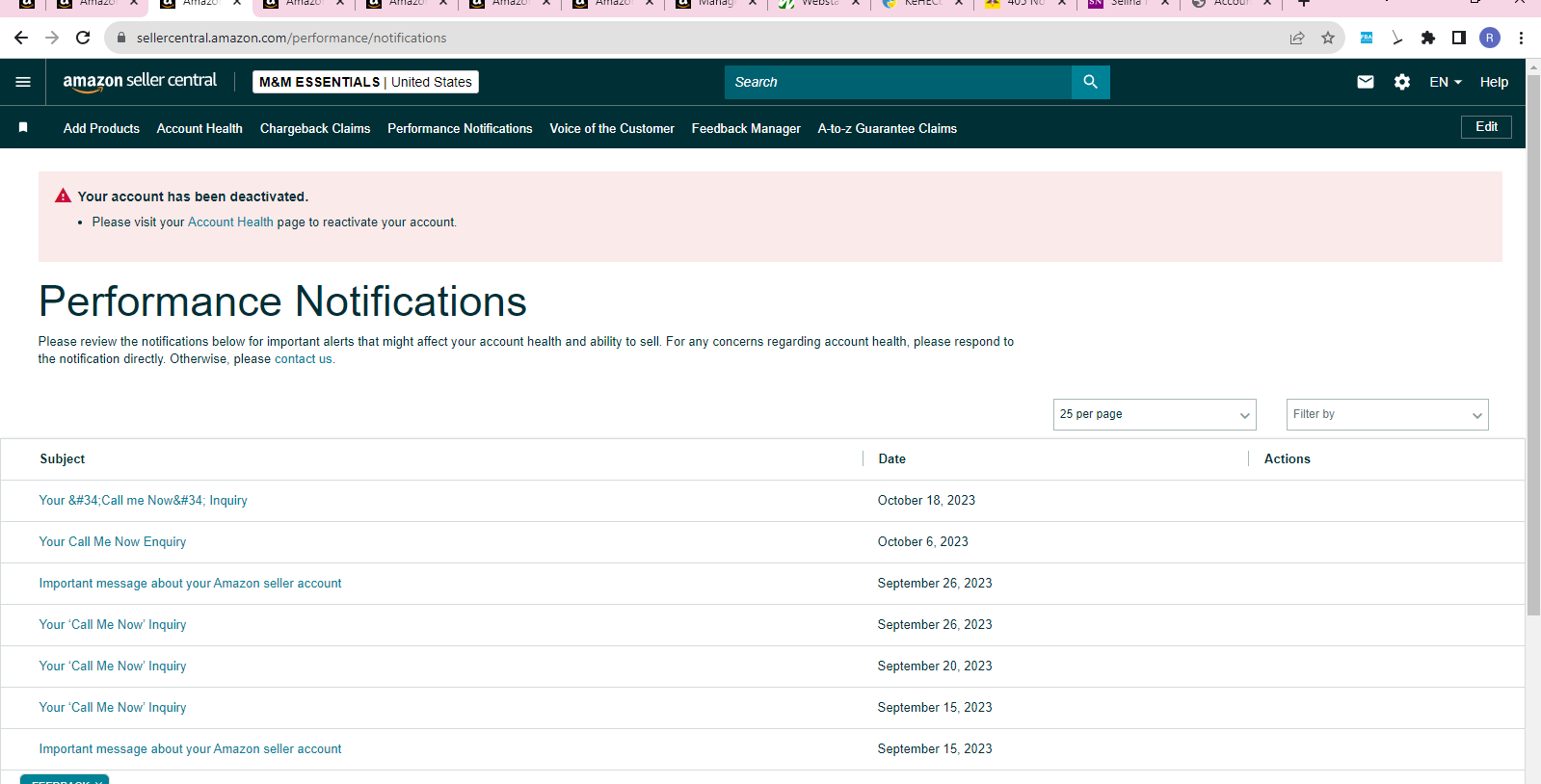Image resolution: width=1541 pixels, height=784 pixels.
Task: Open the September 26 Important message notification
Action: coord(190,584)
